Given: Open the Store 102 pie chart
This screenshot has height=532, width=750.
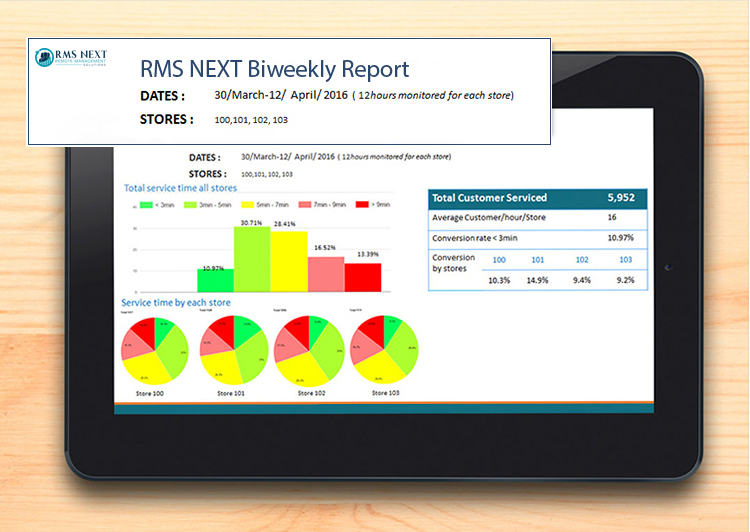Looking at the screenshot, I should pos(309,351).
